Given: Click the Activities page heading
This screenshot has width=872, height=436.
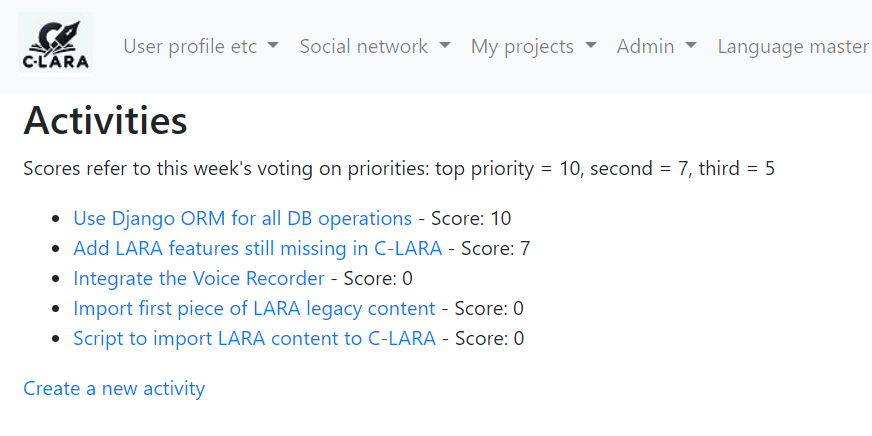Looking at the screenshot, I should coord(105,121).
